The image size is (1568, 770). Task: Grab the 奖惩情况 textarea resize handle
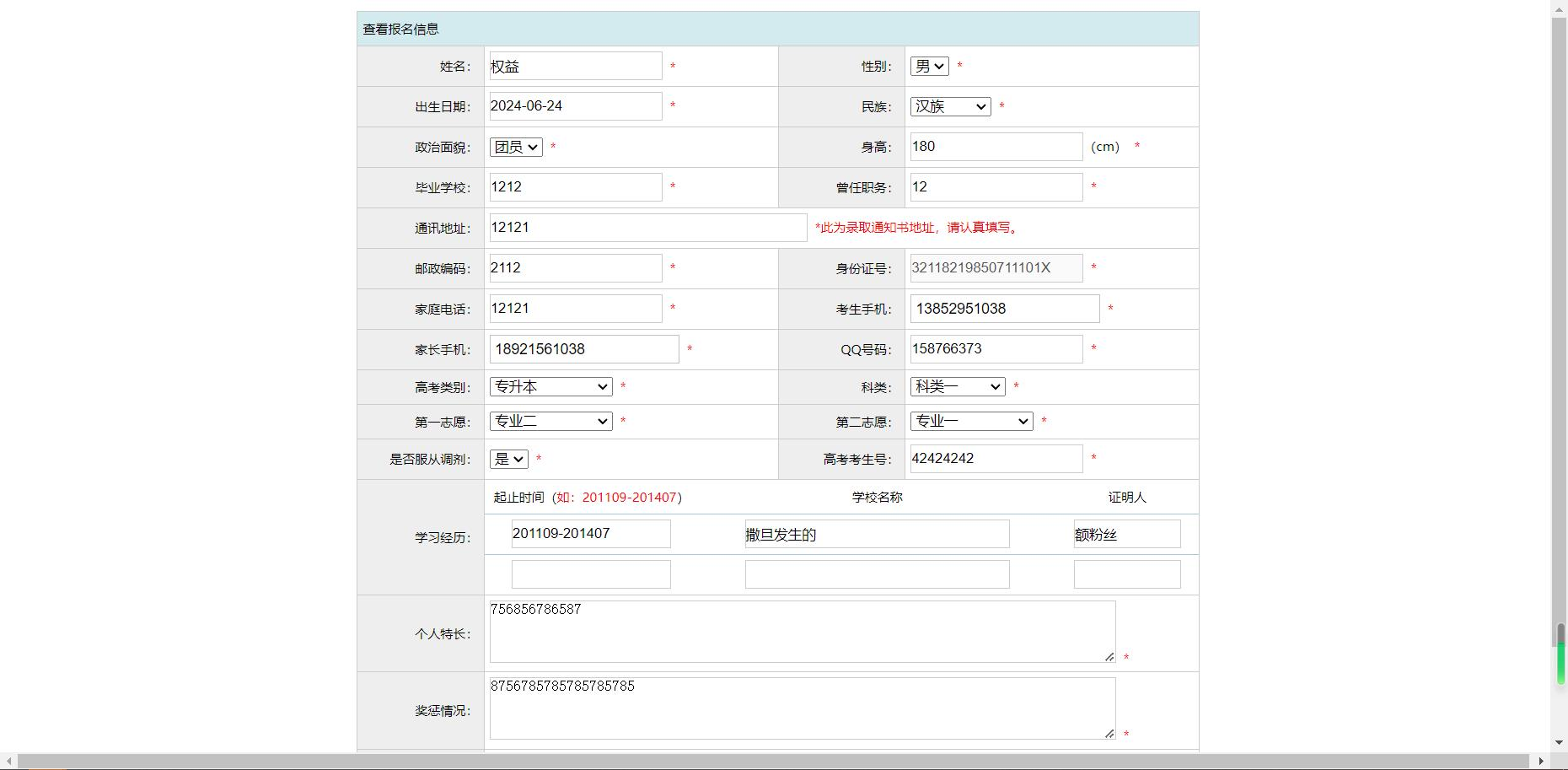tap(1109, 734)
